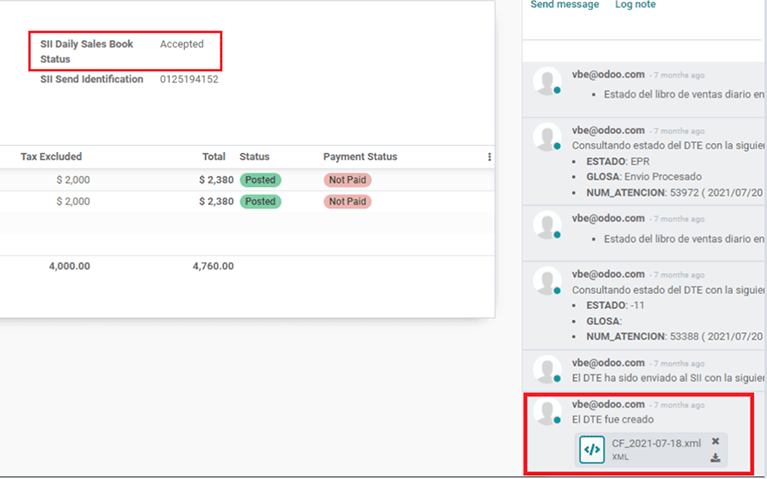Click the Not Paid badge in the second row
Screen dimensions: 767x479
pos(347,202)
